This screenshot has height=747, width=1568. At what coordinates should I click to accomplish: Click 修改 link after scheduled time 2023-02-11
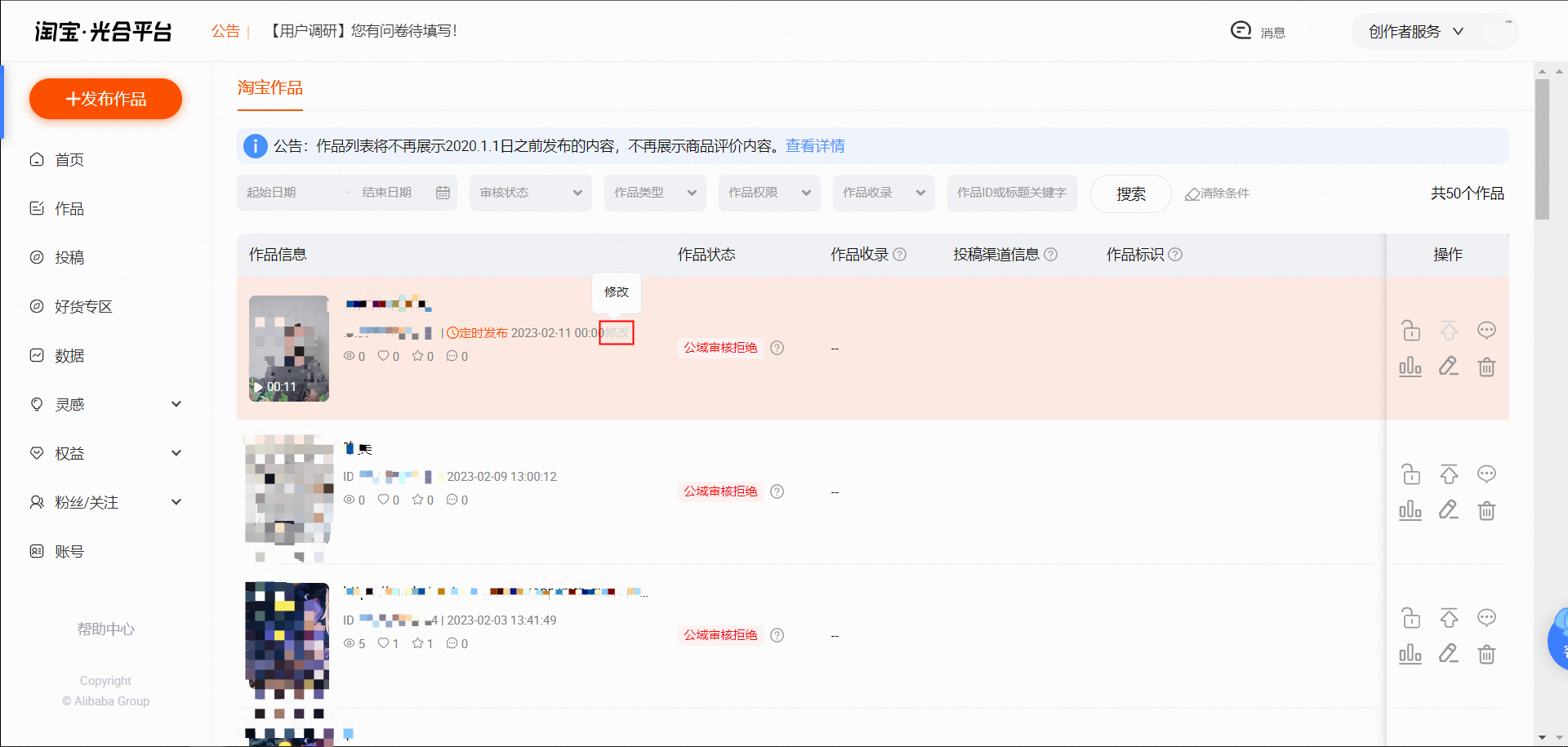click(x=617, y=333)
